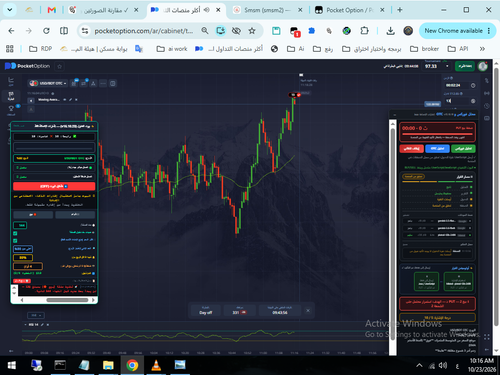Close the Day off info bar
This screenshot has width=500, height=375.
308,310
